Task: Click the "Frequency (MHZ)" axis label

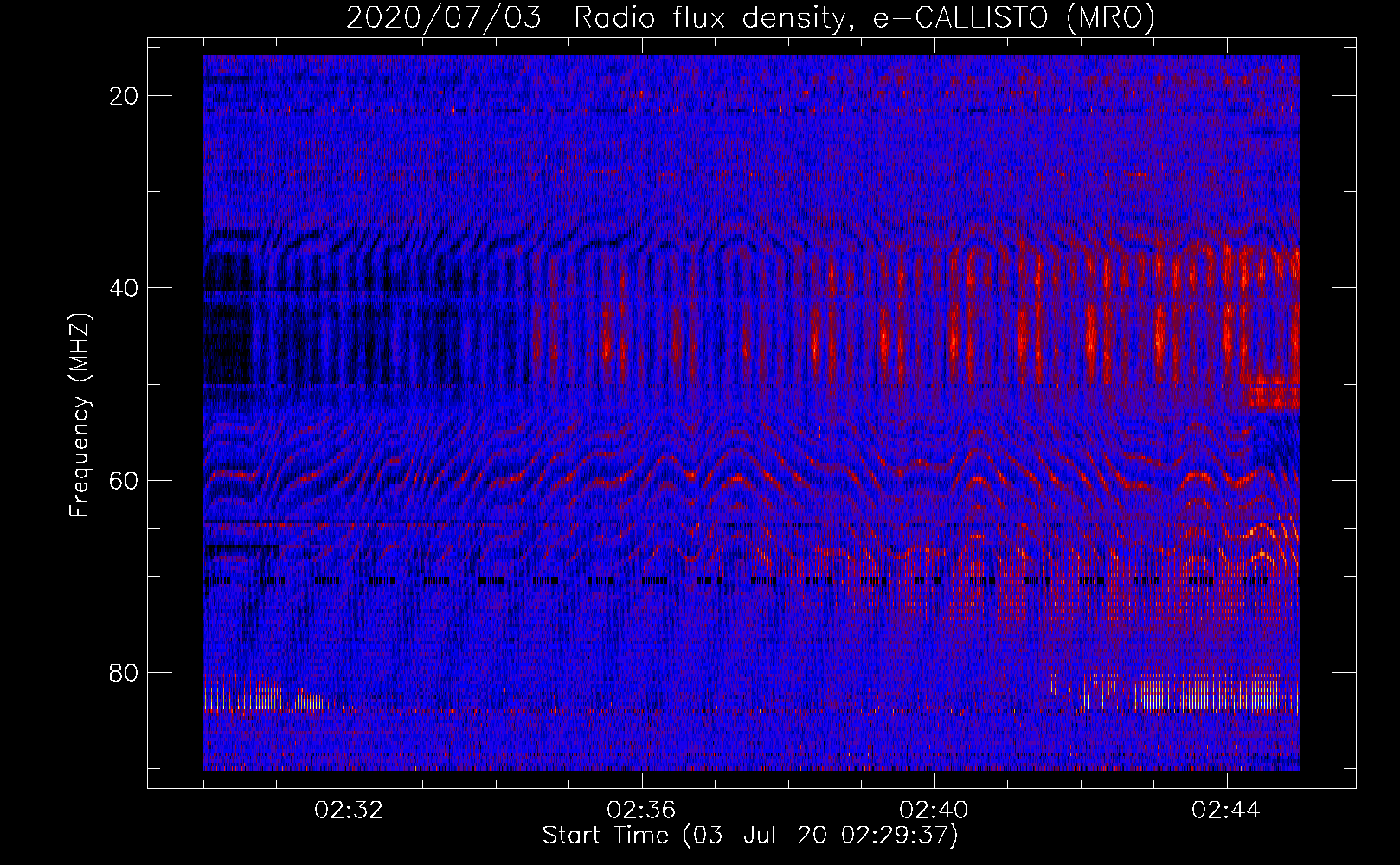Action: 80,415
